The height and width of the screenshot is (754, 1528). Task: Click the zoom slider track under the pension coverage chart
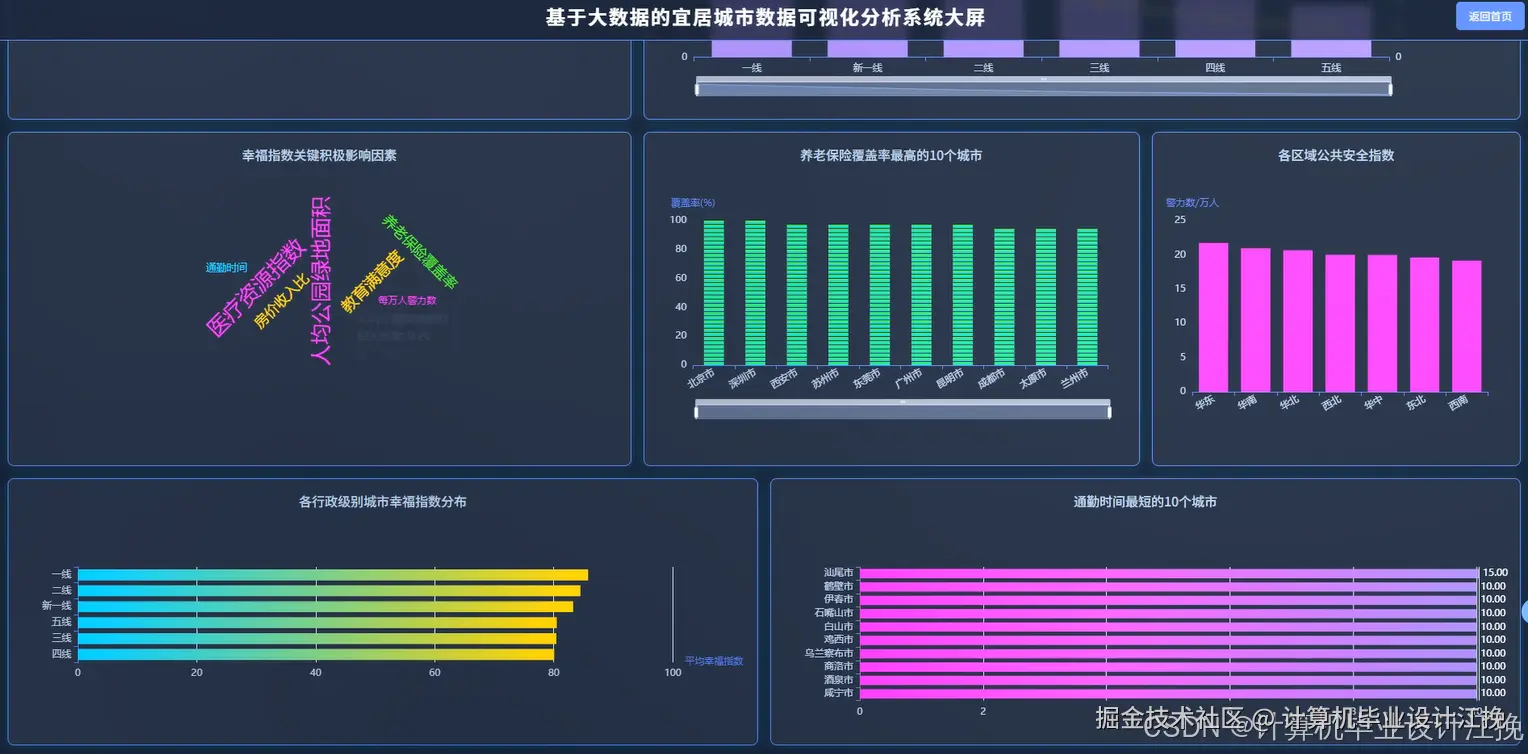tap(903, 412)
